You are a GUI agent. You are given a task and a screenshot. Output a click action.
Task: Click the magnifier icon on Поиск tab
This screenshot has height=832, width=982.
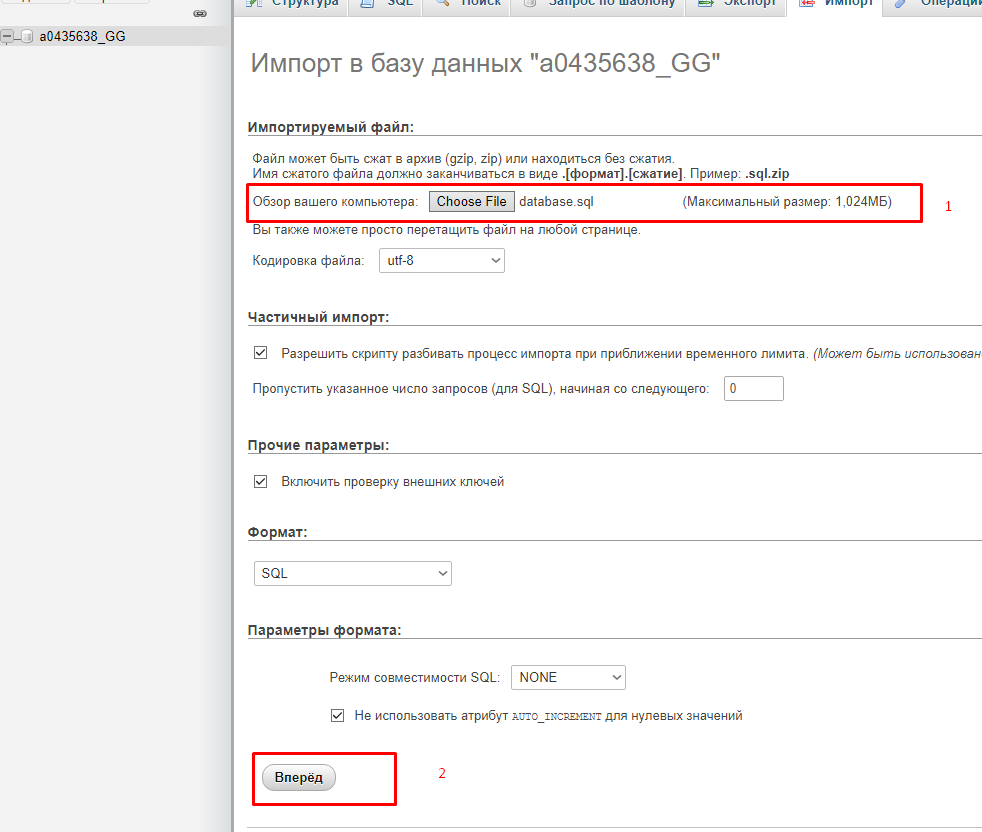442,3
